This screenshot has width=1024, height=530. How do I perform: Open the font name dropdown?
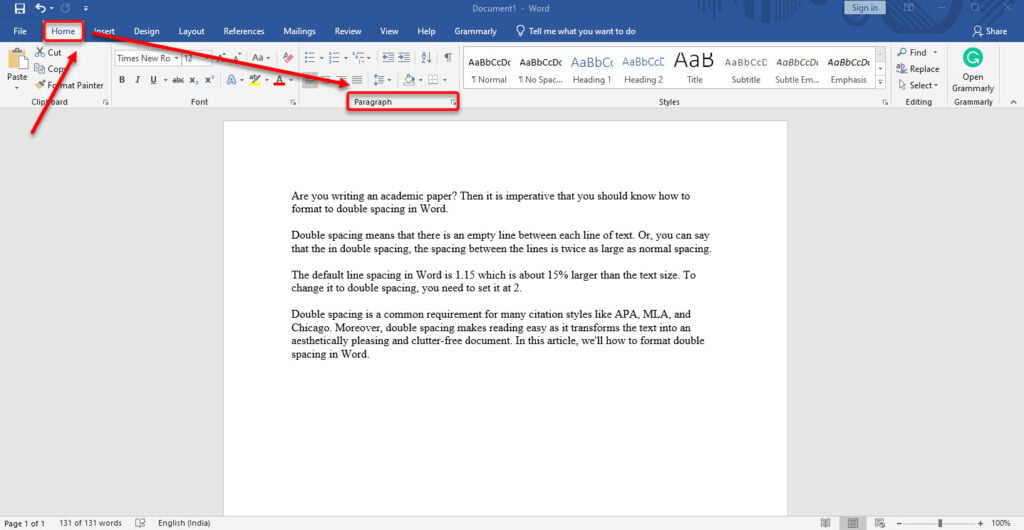click(x=176, y=58)
